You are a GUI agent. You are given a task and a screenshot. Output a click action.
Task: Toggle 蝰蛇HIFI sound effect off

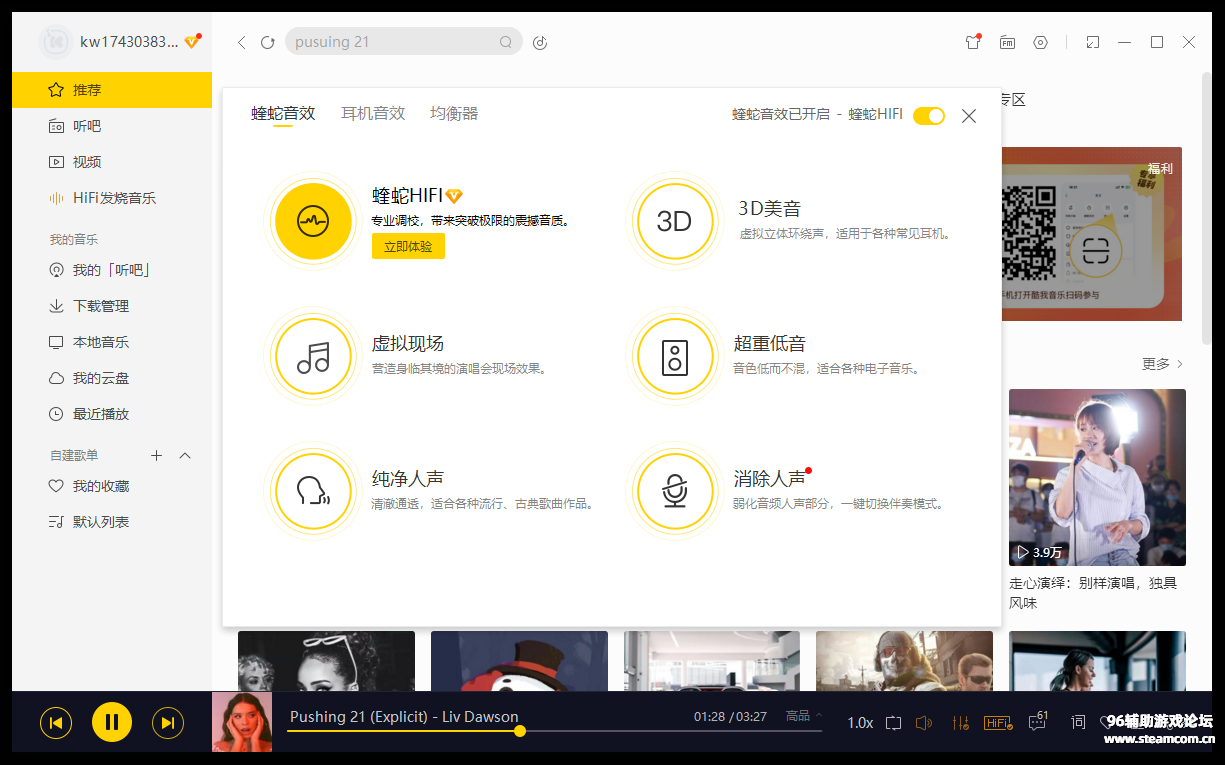click(928, 116)
